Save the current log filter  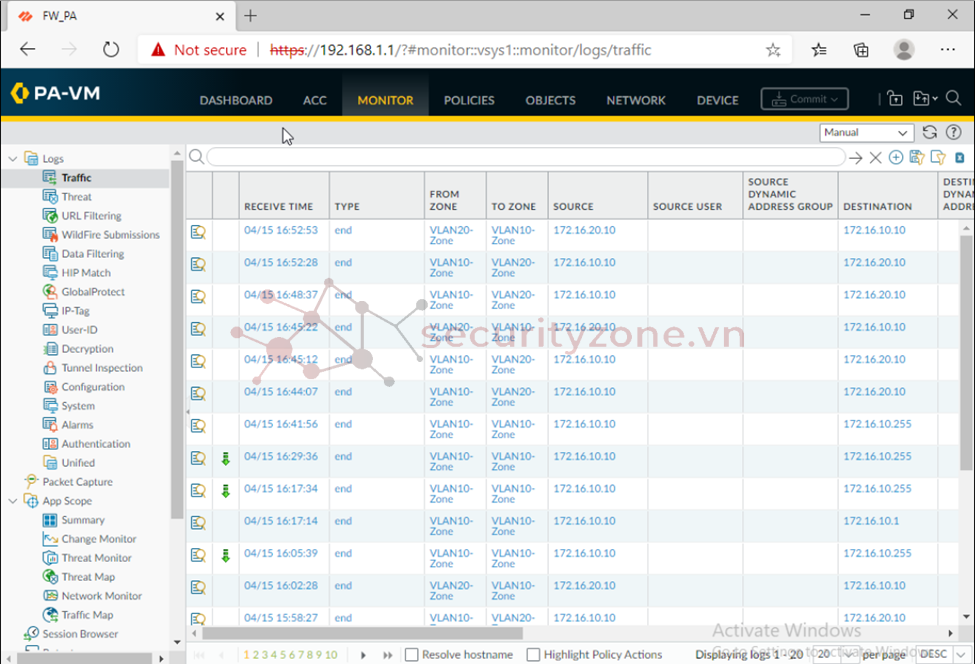(x=917, y=157)
